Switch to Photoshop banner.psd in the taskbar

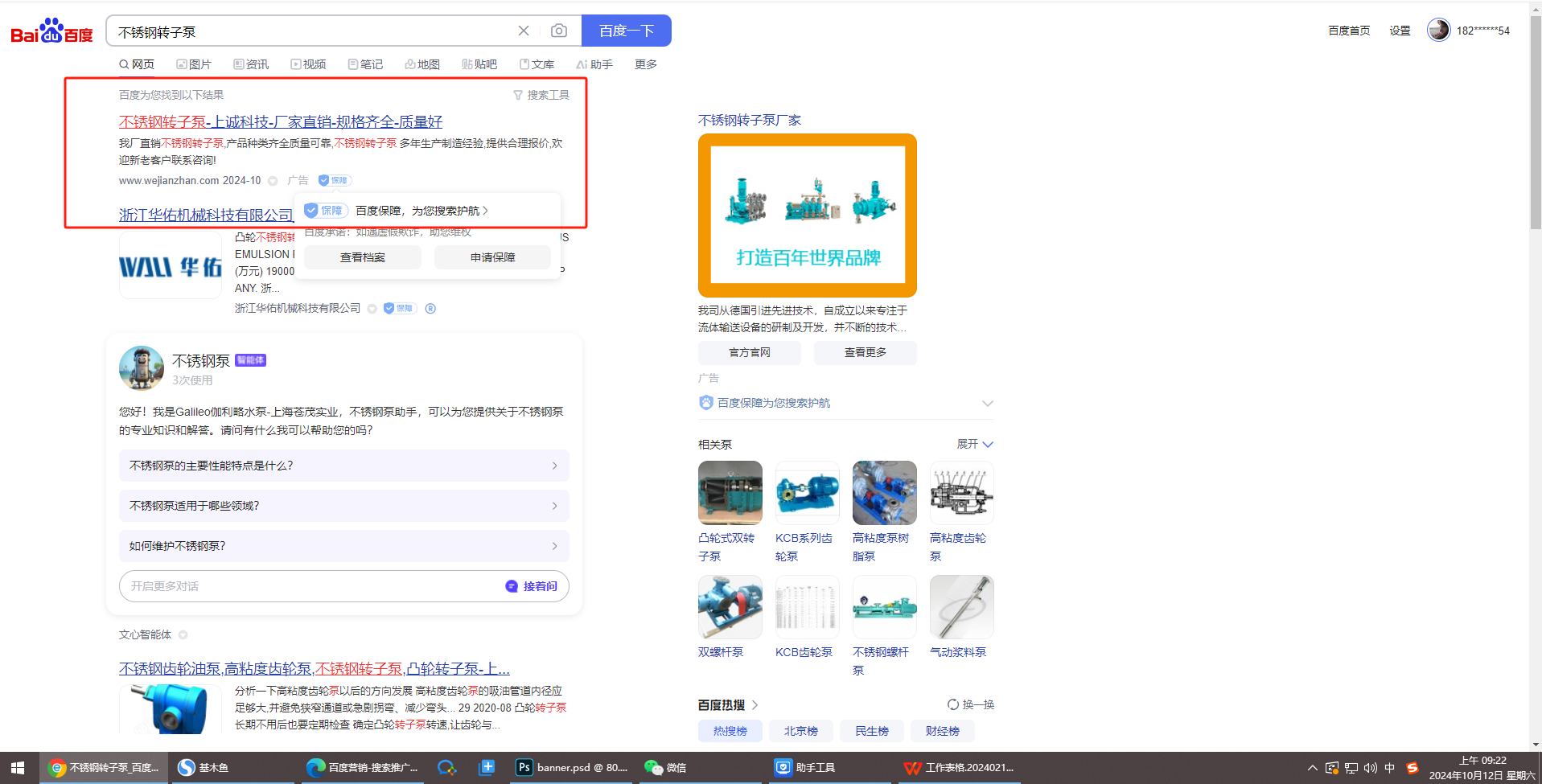coord(573,768)
